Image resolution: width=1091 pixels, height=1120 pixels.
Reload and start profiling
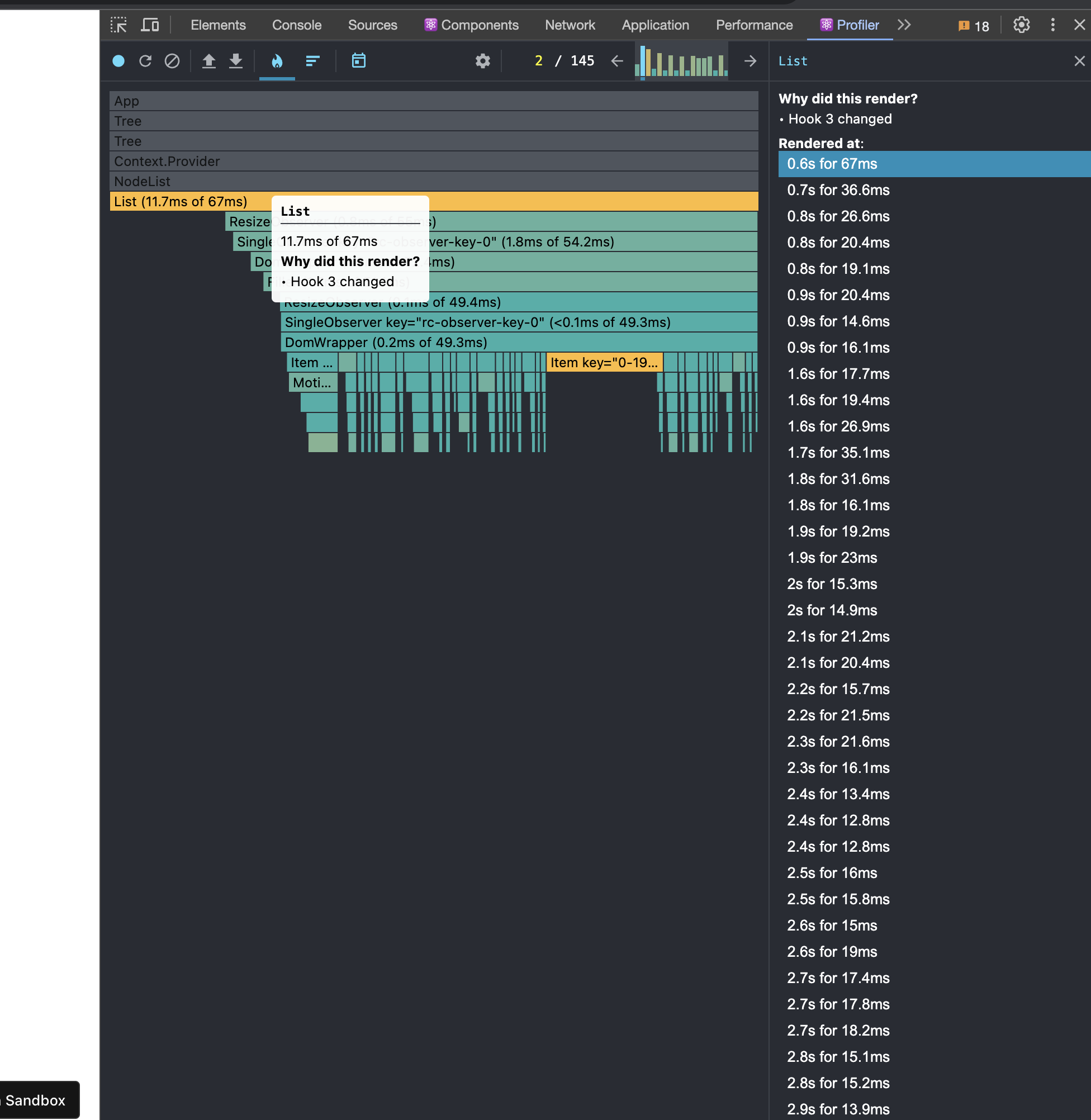145,61
